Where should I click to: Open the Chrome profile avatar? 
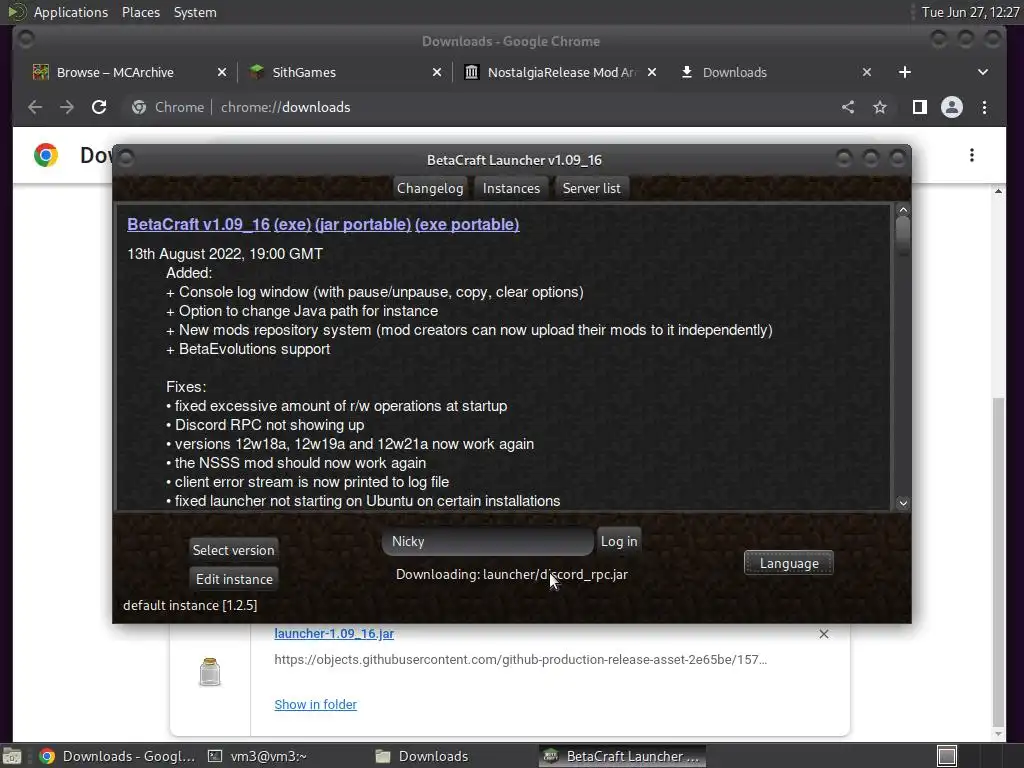[952, 107]
